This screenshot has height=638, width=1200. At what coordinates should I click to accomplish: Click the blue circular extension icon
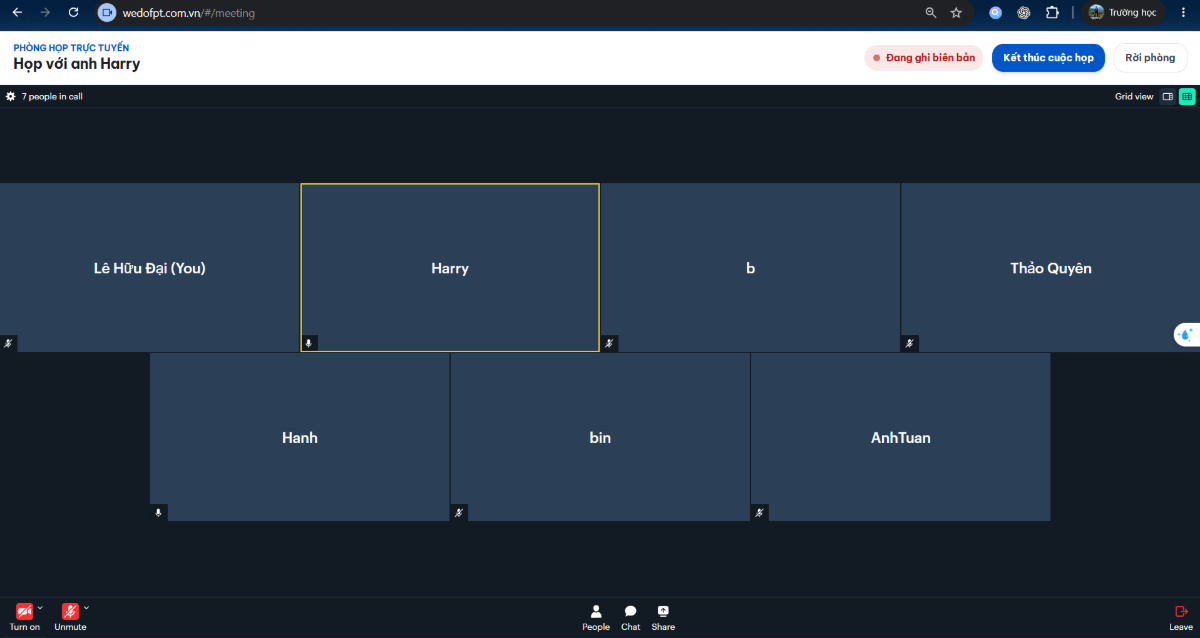(995, 12)
